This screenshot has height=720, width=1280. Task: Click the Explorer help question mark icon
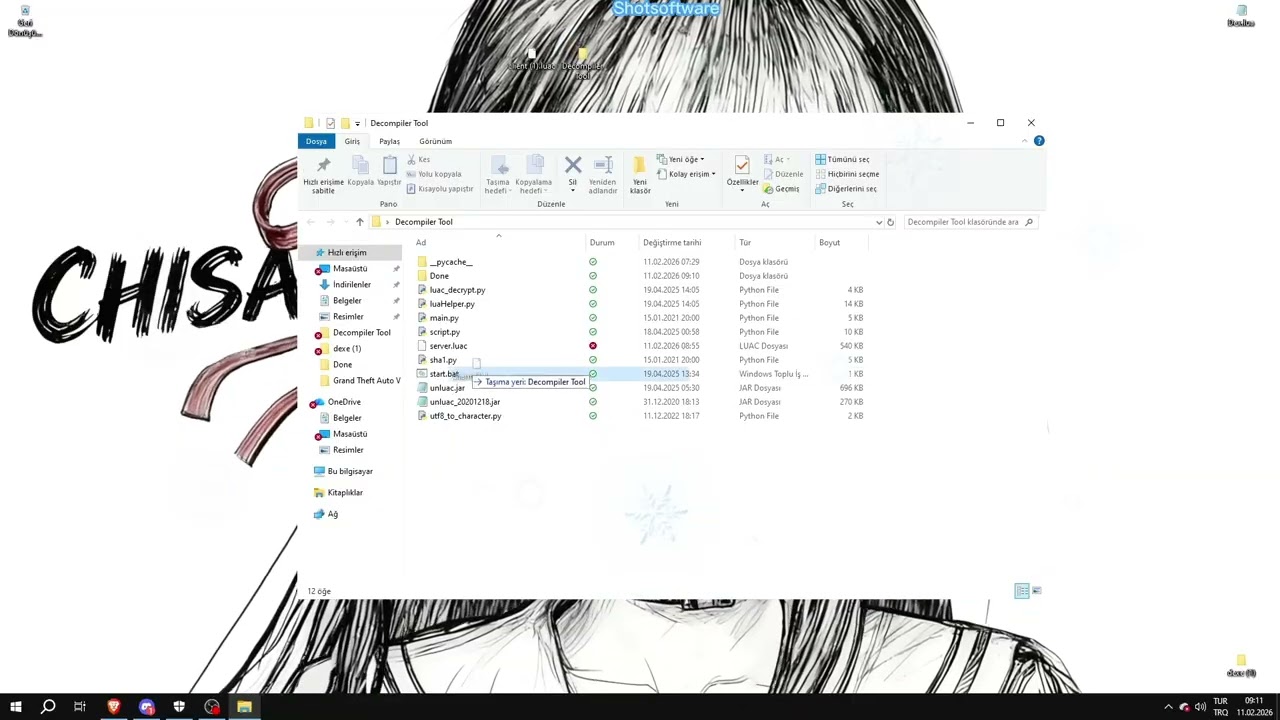tap(1039, 141)
